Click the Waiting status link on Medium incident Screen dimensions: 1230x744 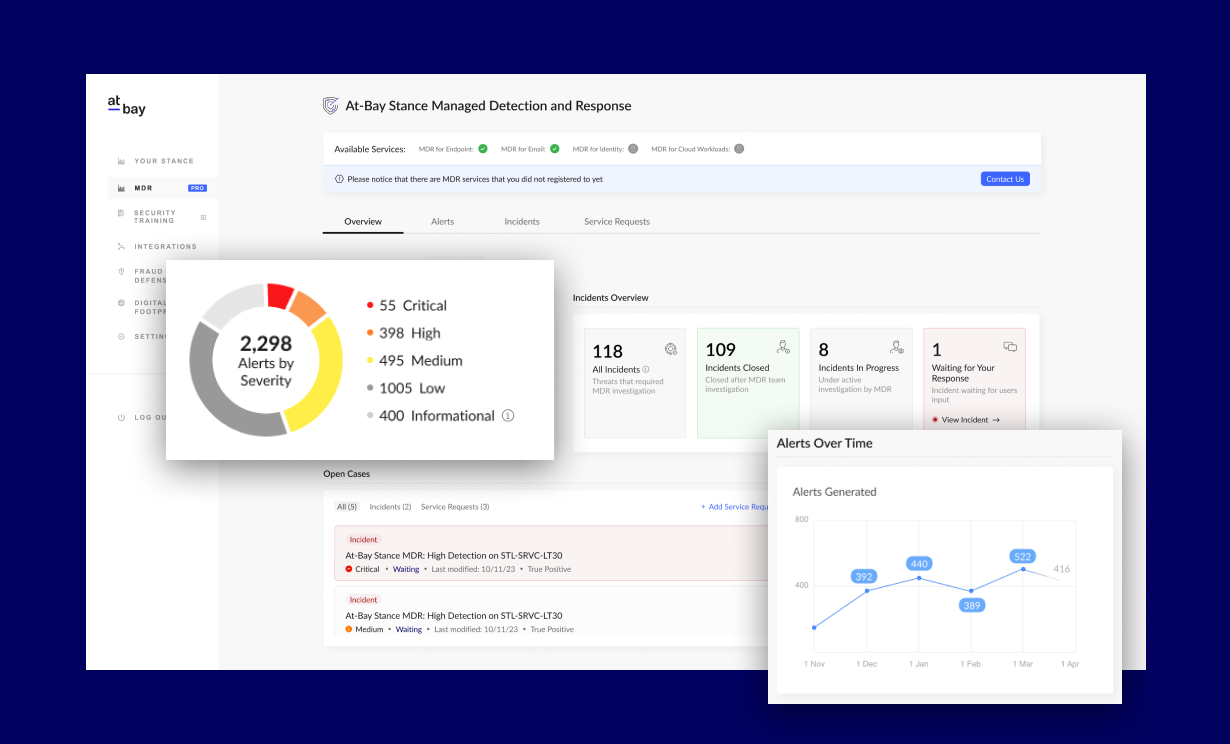(409, 630)
